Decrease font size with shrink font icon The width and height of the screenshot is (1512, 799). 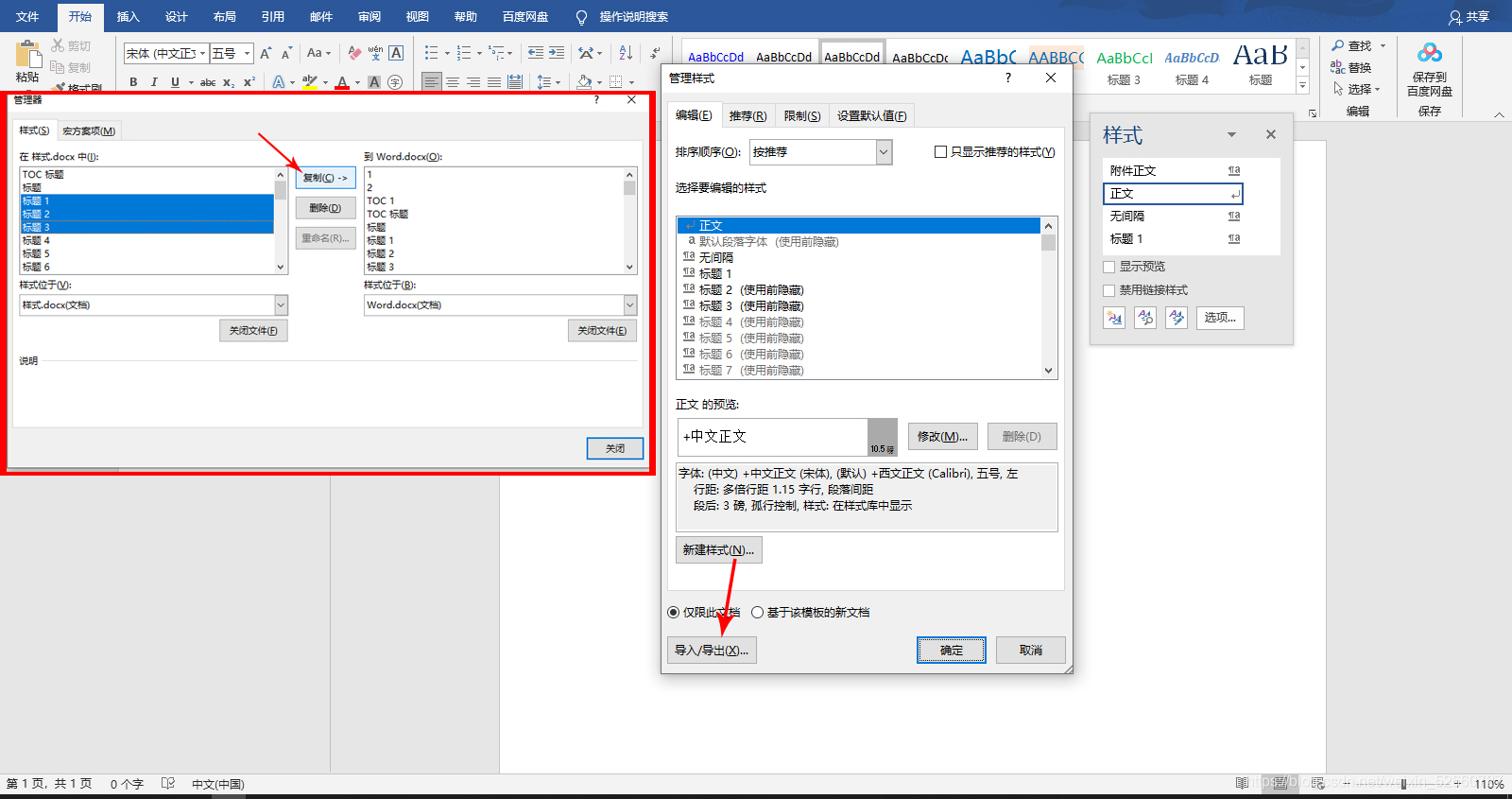(x=286, y=53)
